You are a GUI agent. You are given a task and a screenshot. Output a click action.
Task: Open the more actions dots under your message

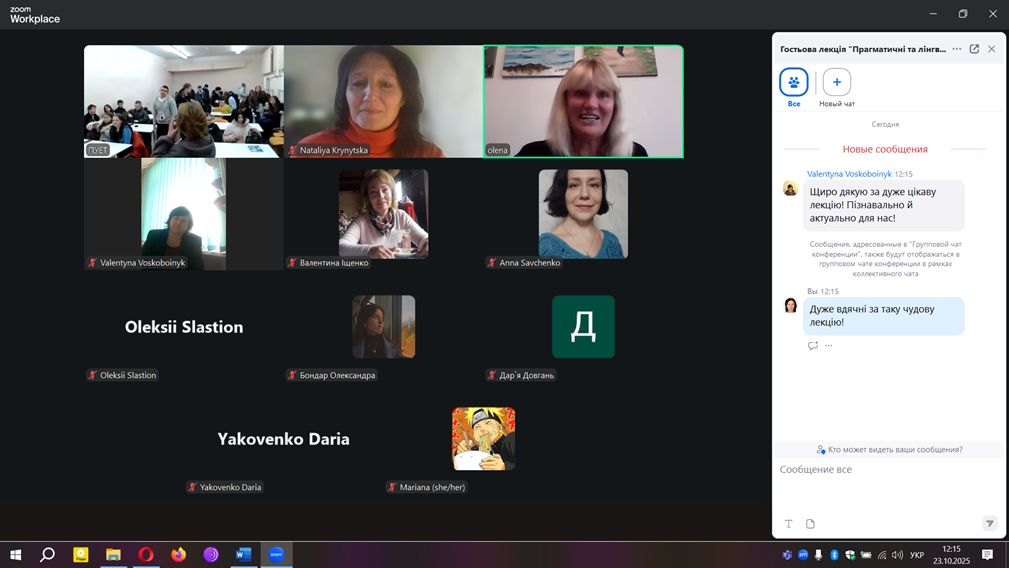(x=828, y=346)
